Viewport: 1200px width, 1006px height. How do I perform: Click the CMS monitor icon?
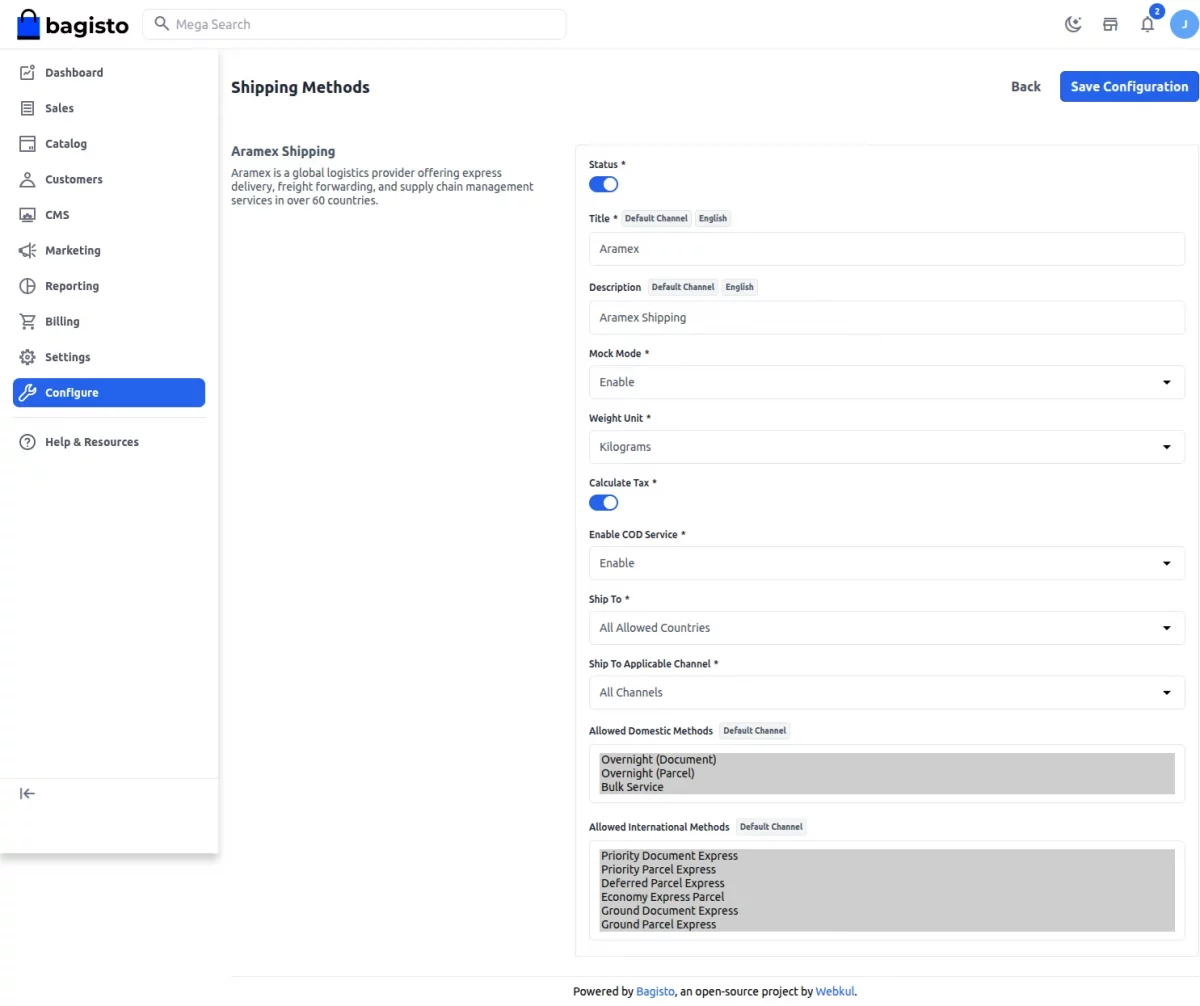(x=28, y=215)
